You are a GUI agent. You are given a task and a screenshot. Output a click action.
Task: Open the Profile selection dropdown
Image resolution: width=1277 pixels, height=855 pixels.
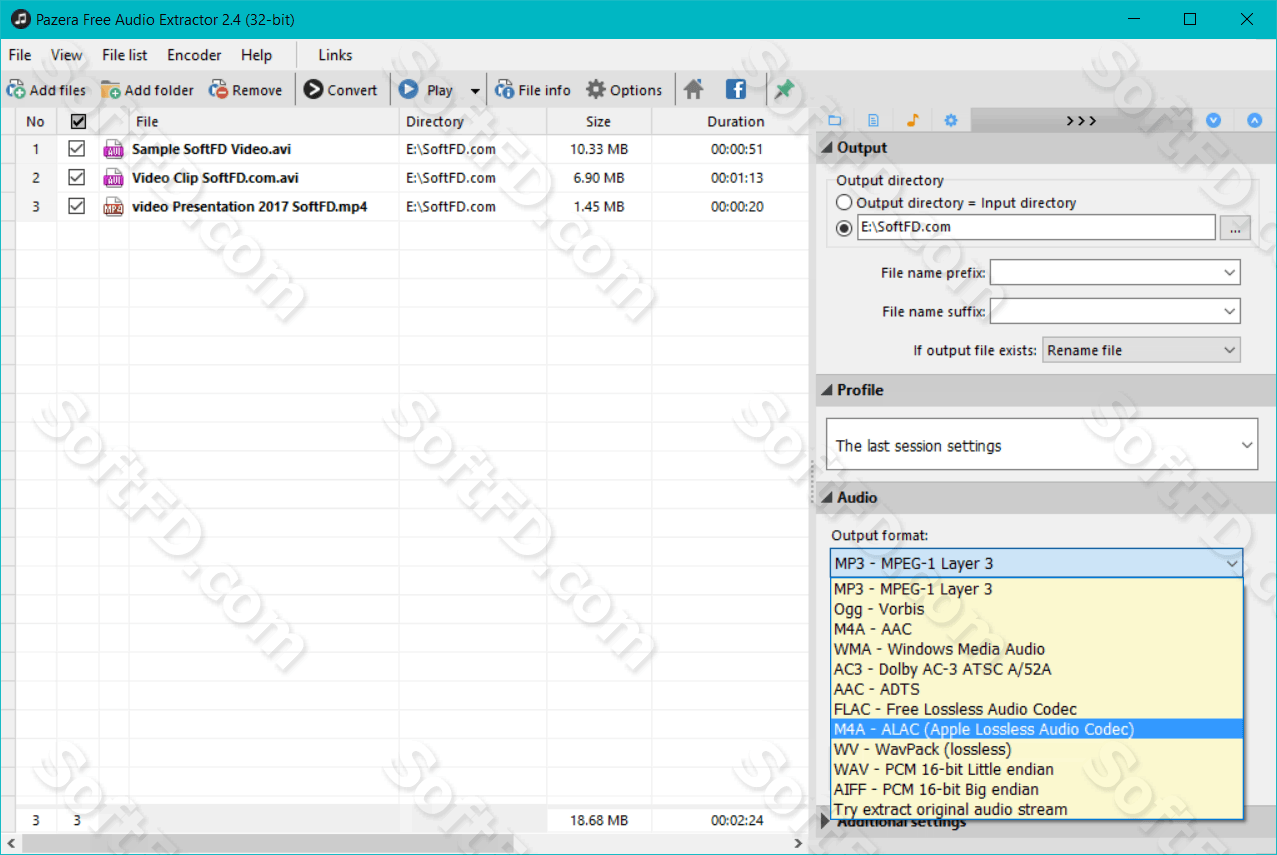1043,445
